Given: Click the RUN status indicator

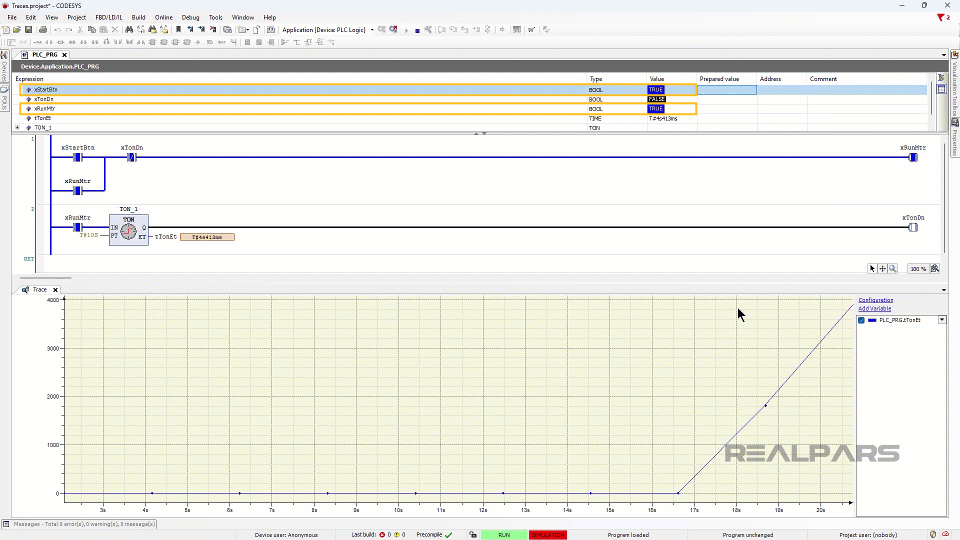Looking at the screenshot, I should coord(504,534).
